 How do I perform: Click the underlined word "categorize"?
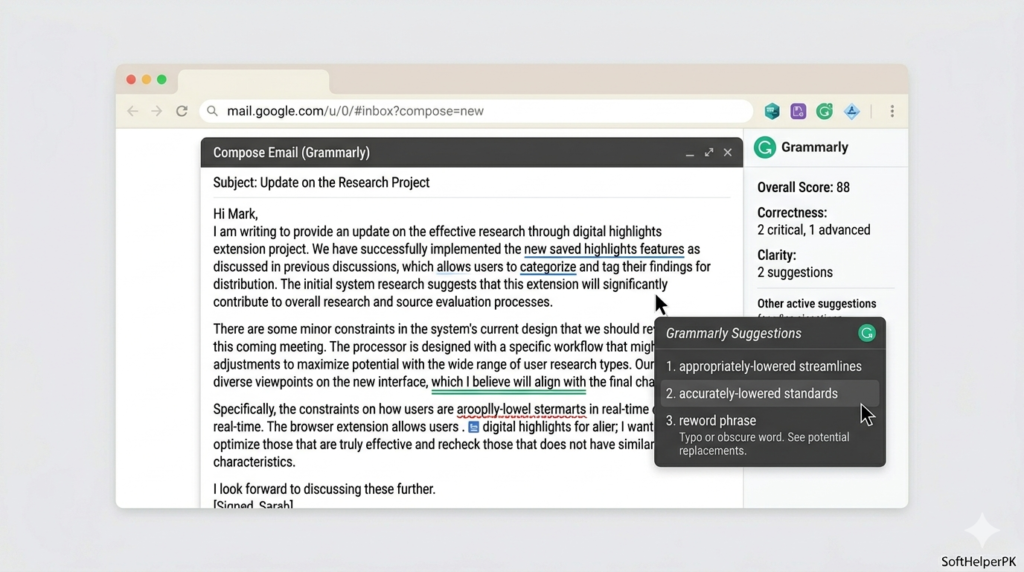pyautogui.click(x=548, y=267)
